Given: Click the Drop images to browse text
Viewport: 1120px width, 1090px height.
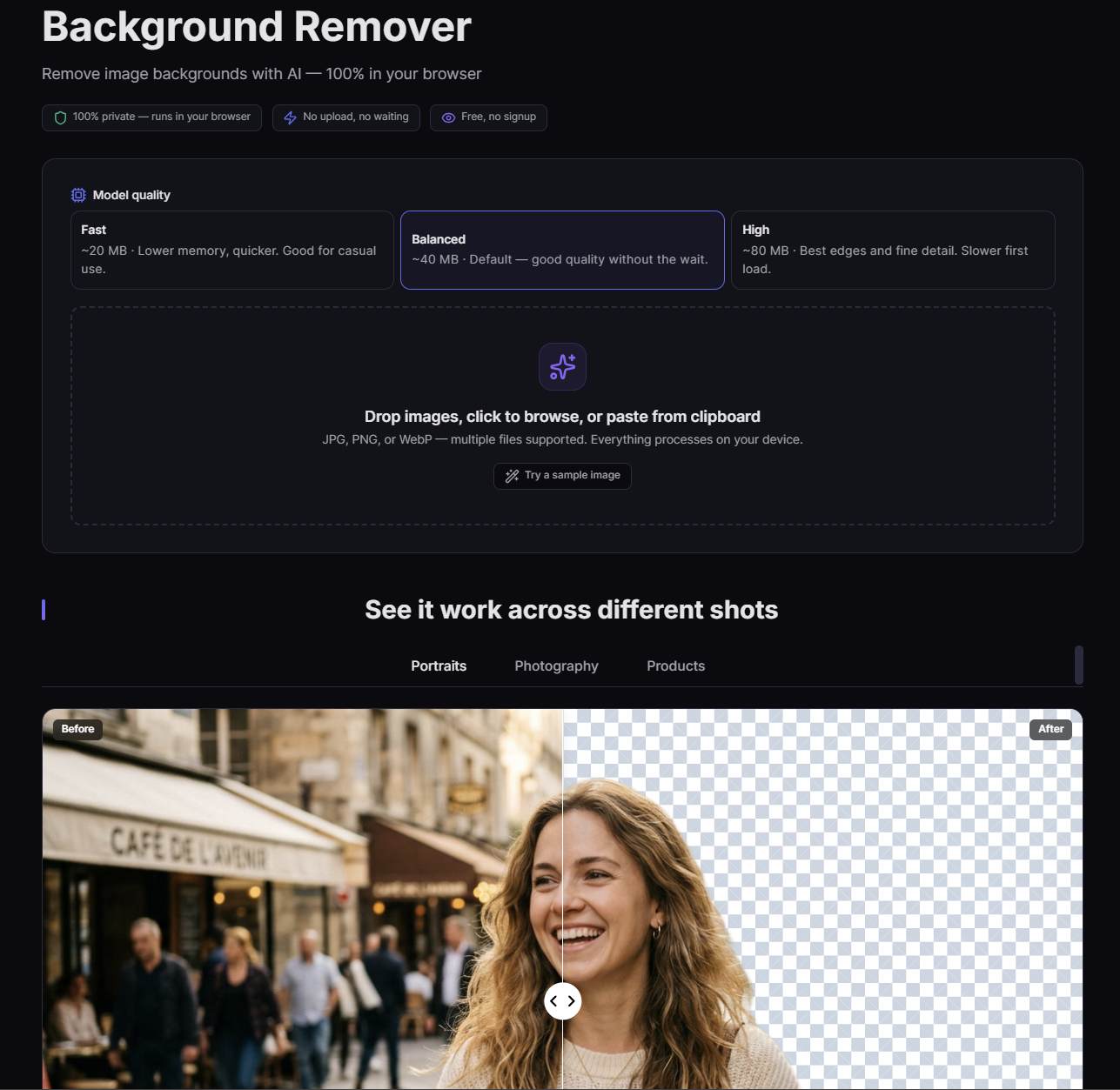Looking at the screenshot, I should (x=562, y=417).
